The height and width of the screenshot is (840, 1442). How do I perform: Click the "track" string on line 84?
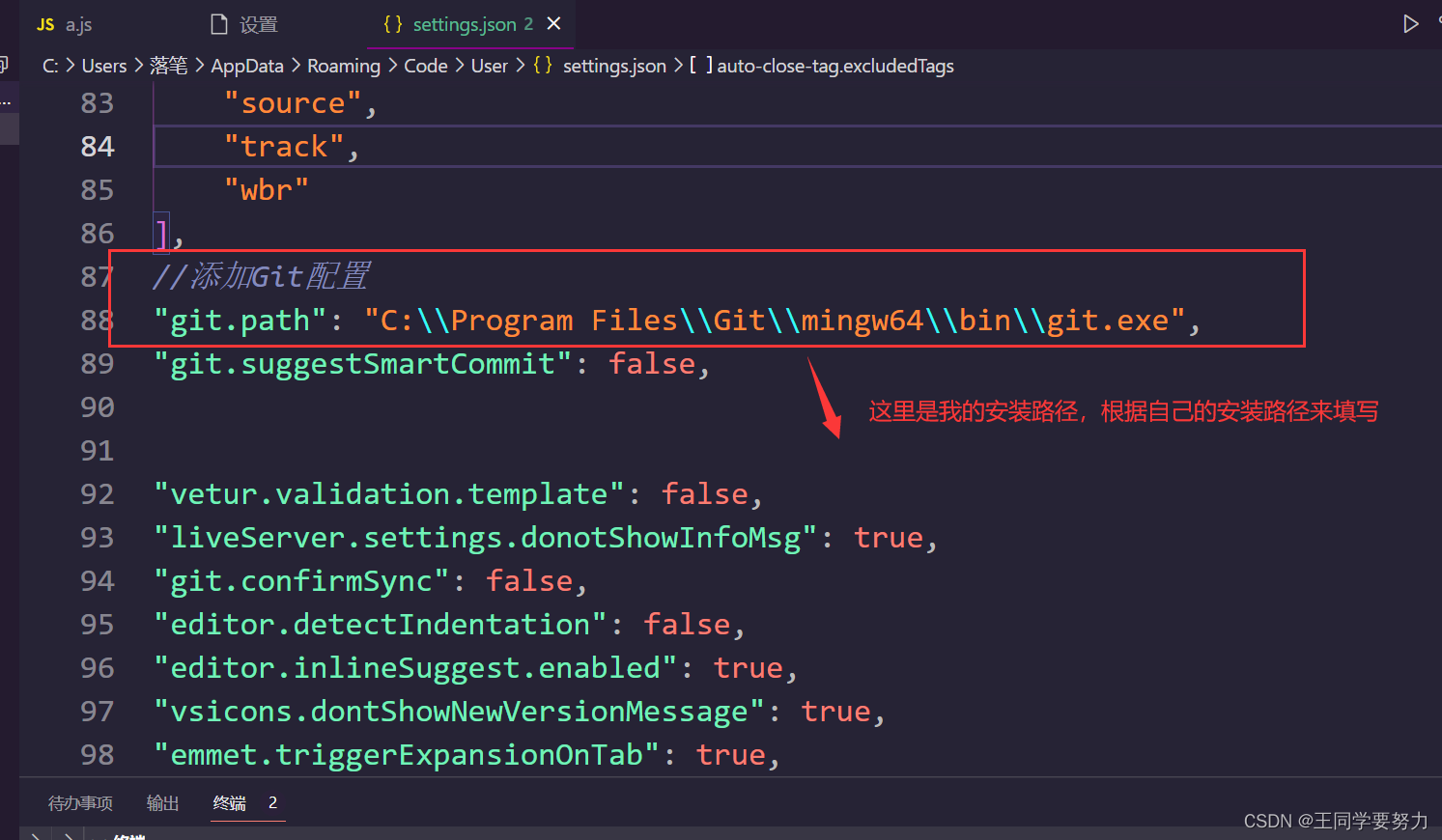pyautogui.click(x=284, y=147)
